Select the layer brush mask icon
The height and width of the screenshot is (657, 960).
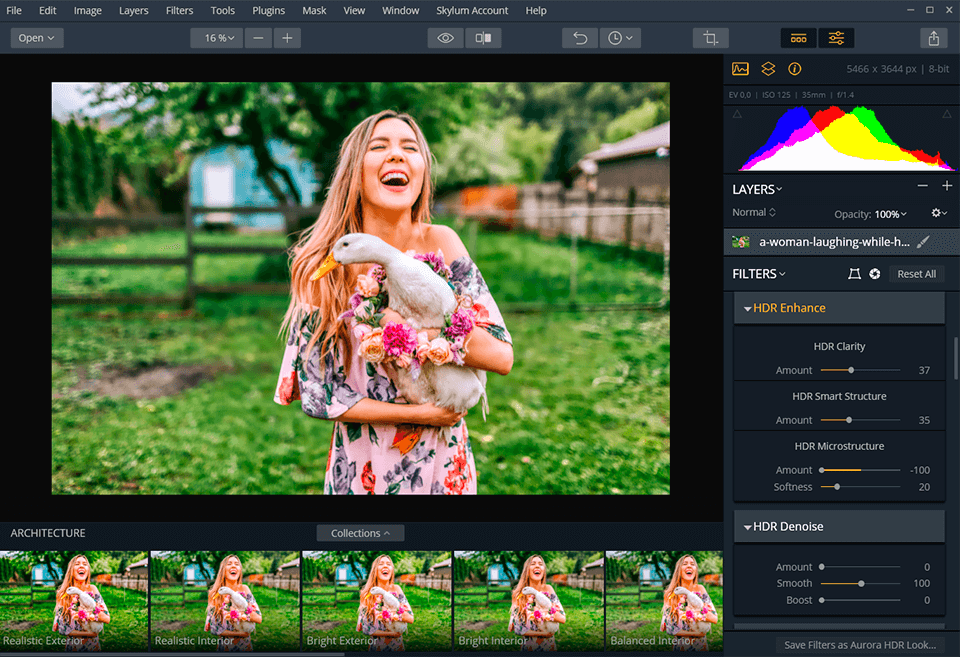(923, 242)
